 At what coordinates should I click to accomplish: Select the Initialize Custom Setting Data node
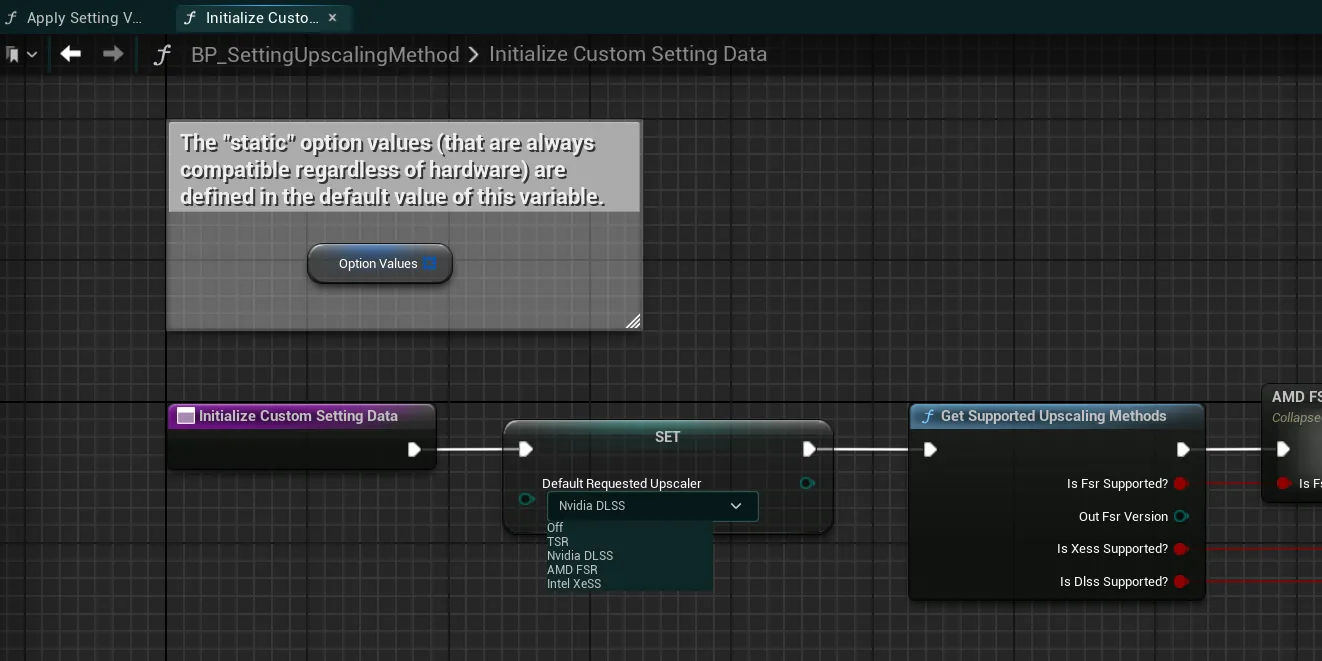tap(301, 436)
